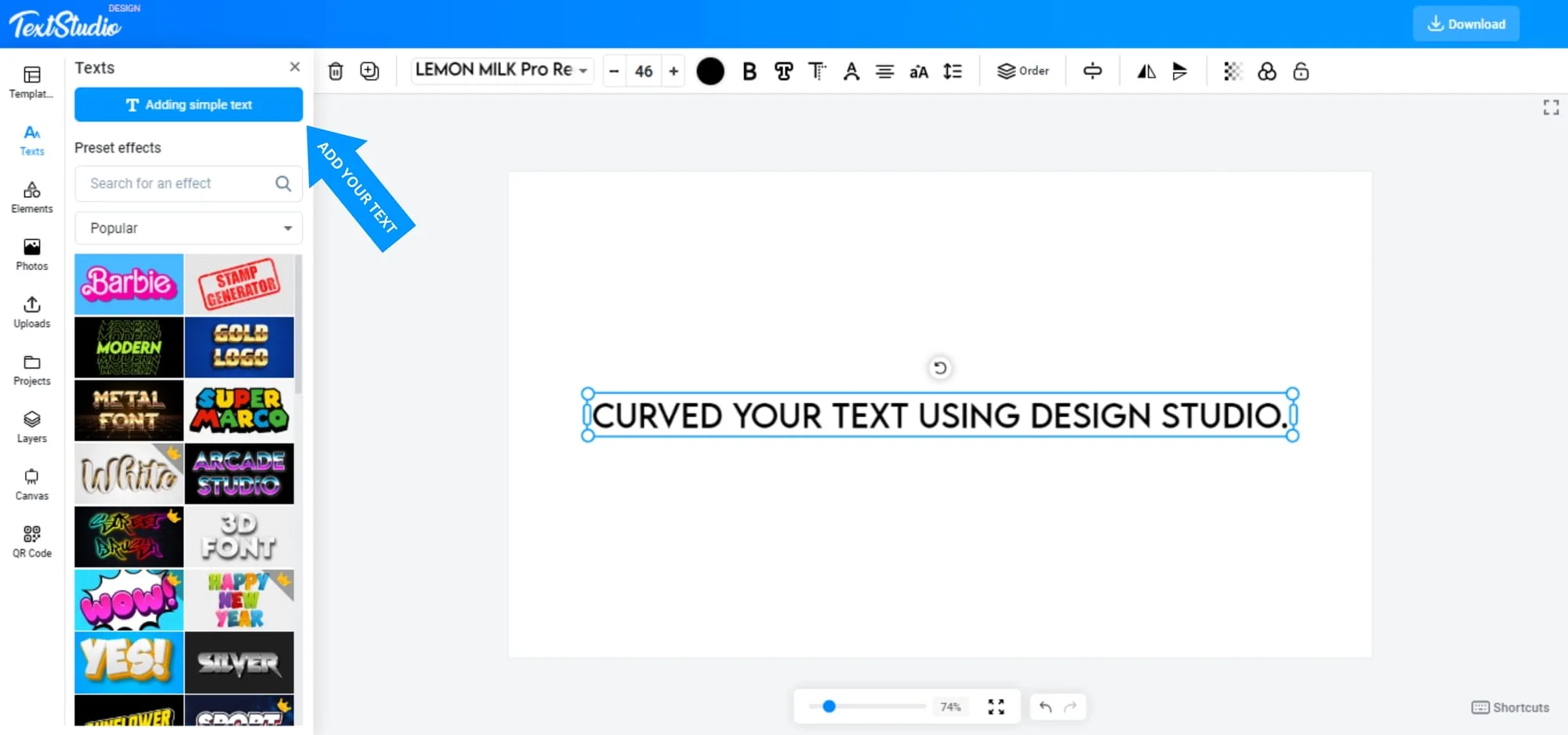Image resolution: width=1568 pixels, height=735 pixels.
Task: Select the Stamp Generator text effect
Action: (239, 284)
